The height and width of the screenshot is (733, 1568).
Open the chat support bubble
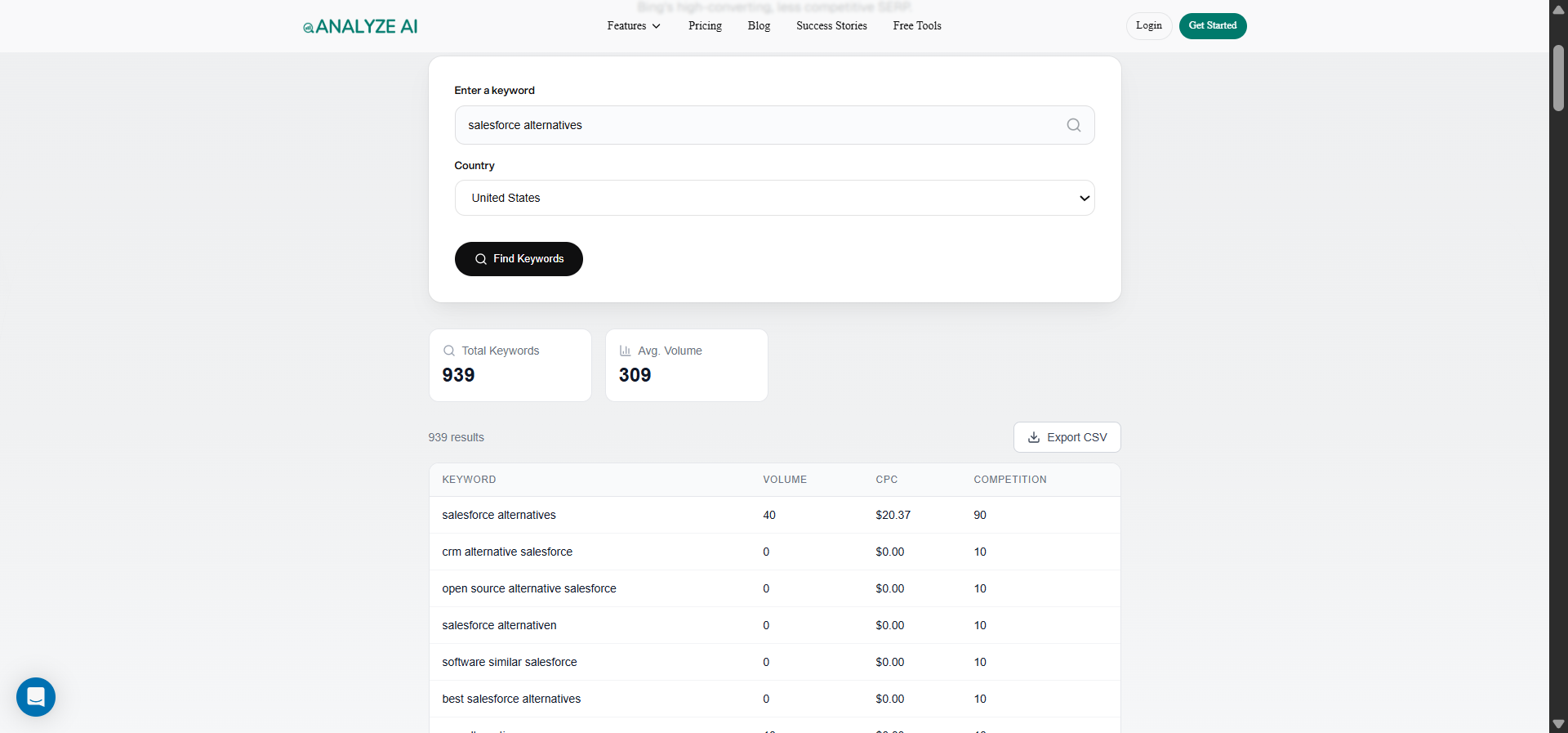click(36, 697)
